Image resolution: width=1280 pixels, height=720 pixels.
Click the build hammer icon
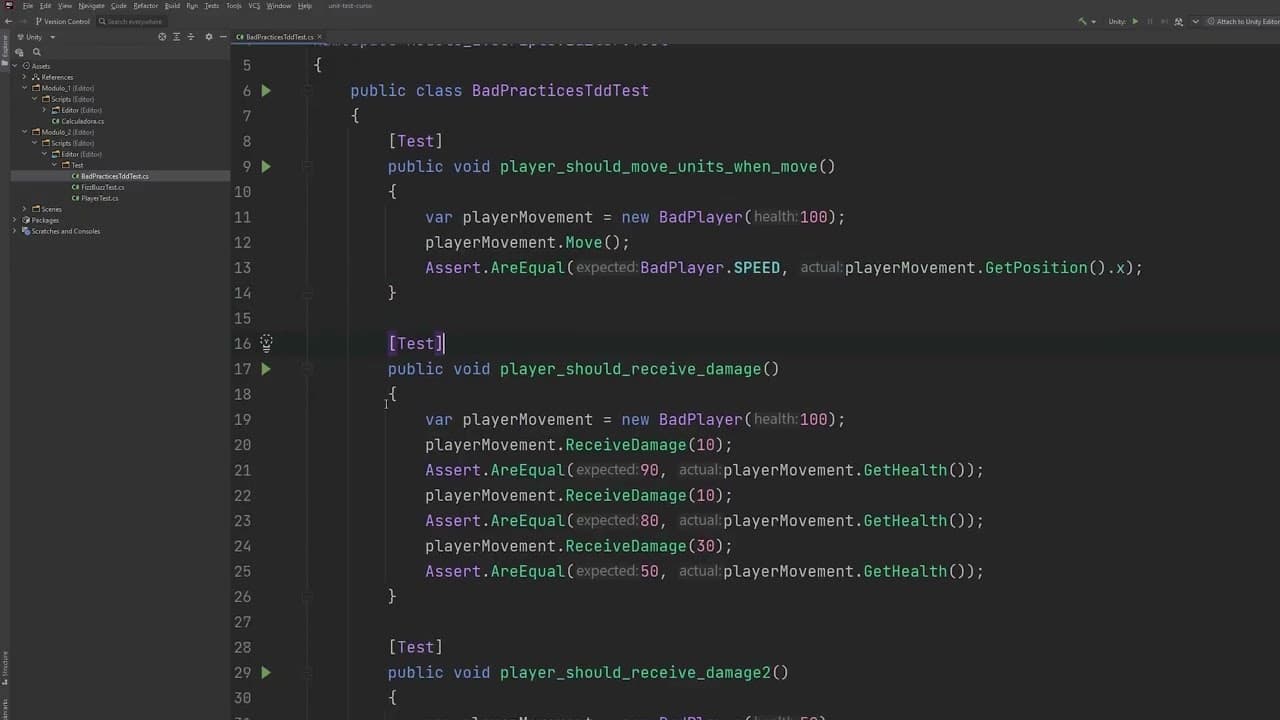click(1081, 21)
